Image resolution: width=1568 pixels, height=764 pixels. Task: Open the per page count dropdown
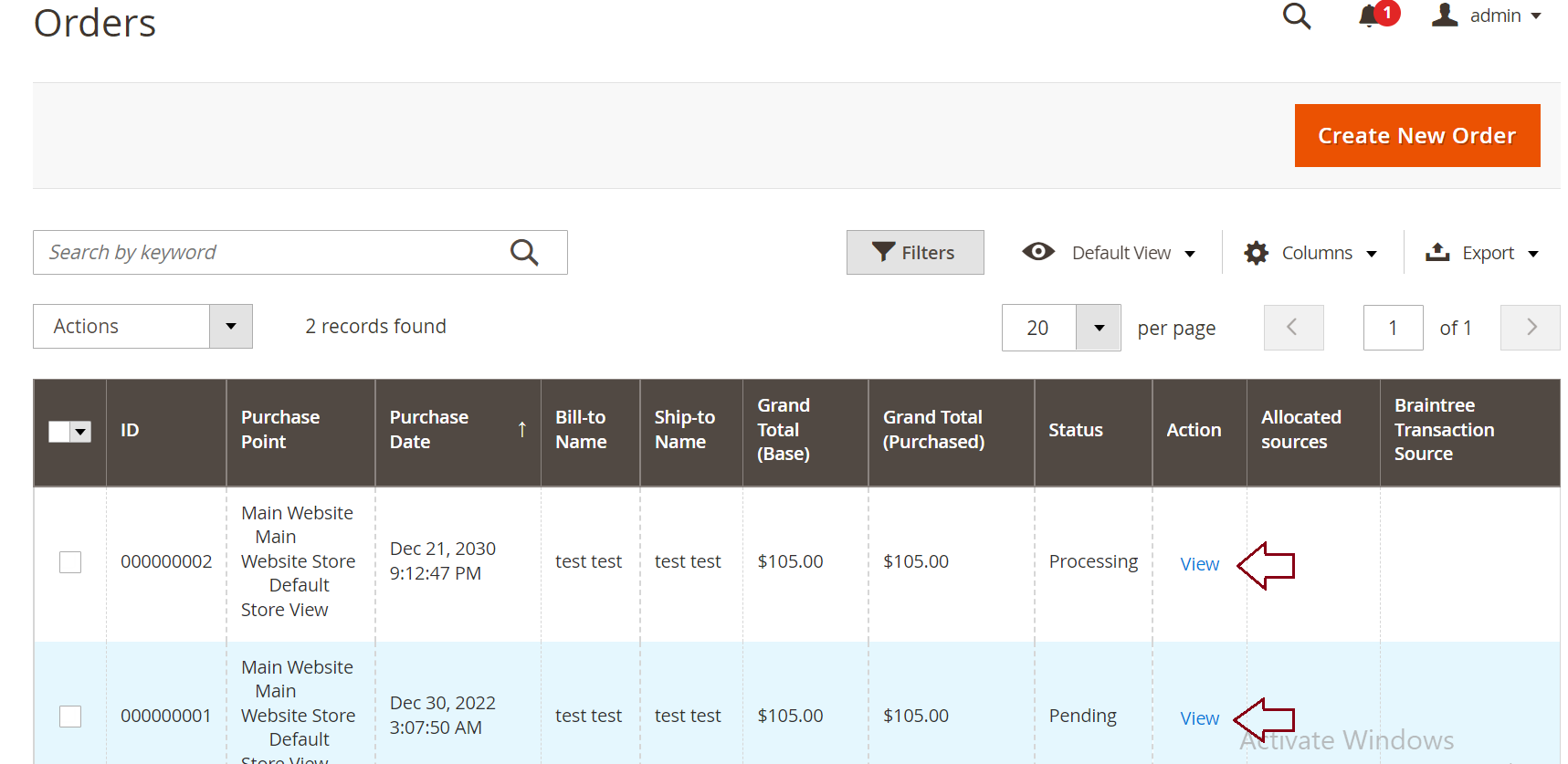tap(1099, 329)
